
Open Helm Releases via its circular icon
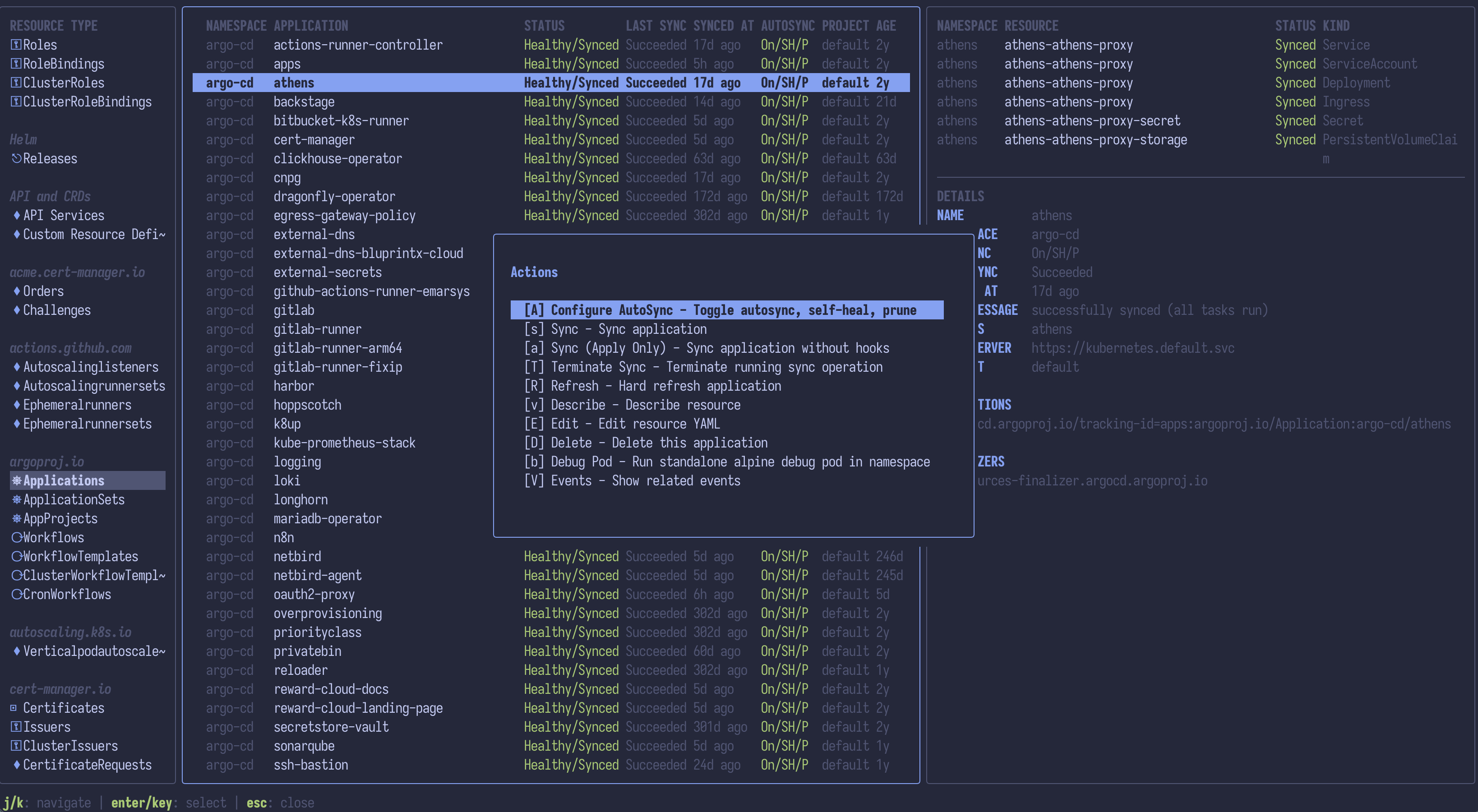coord(17,158)
